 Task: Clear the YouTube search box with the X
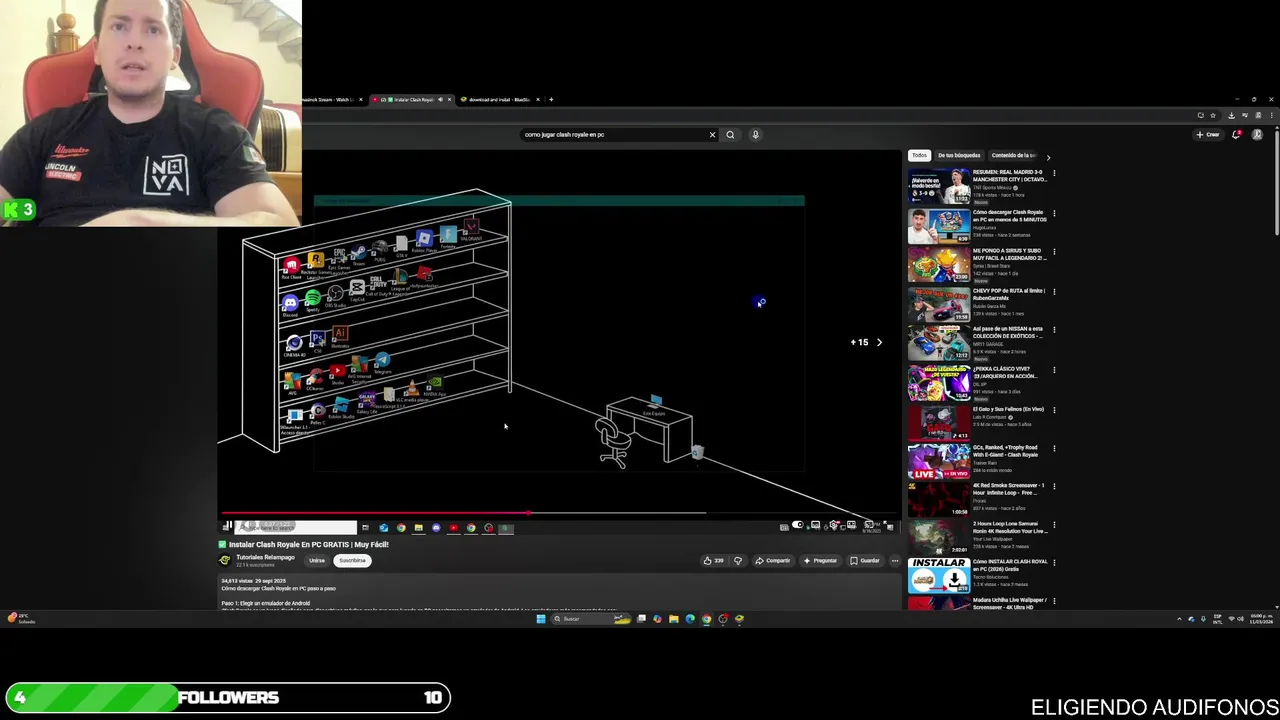tap(712, 134)
